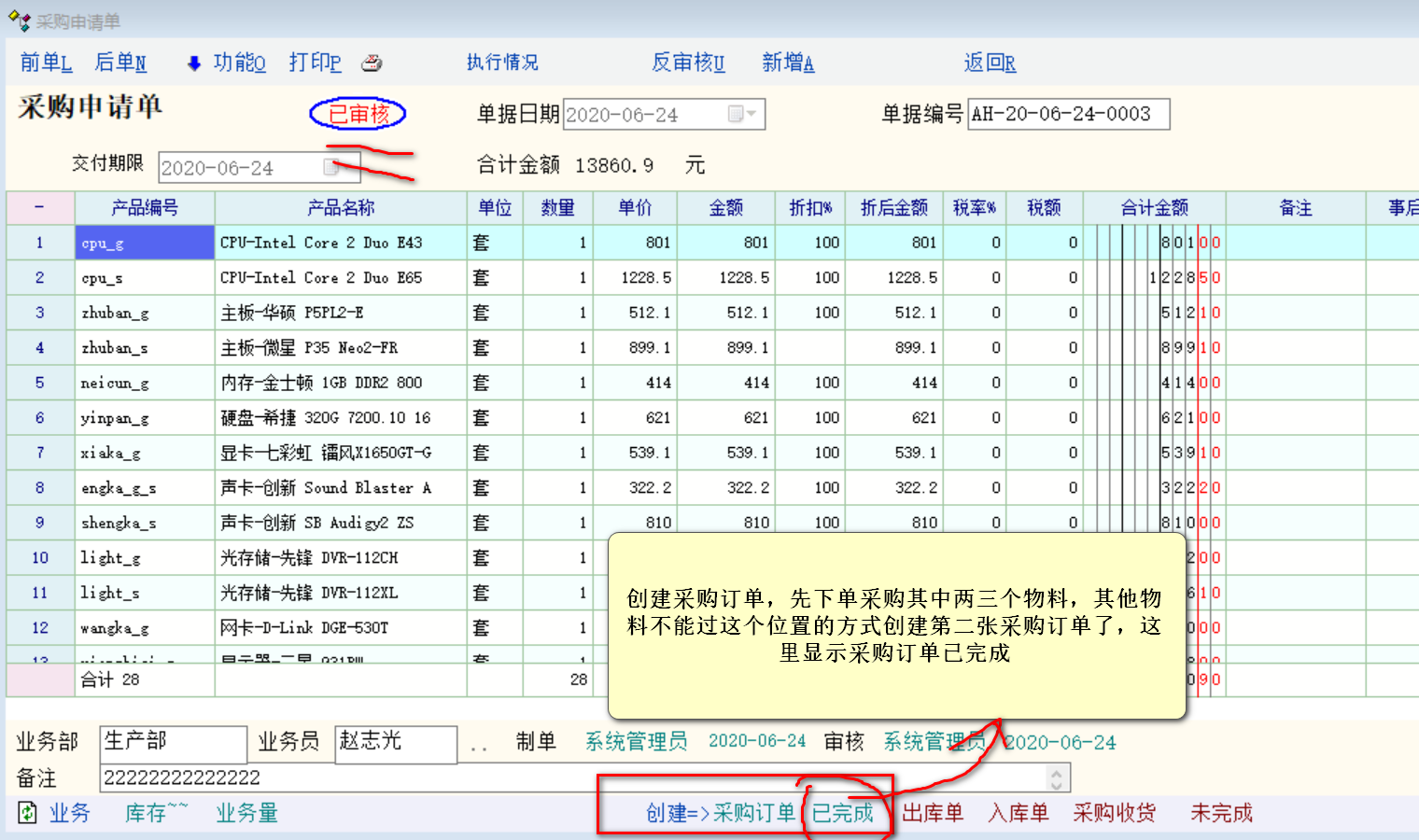Open the 执行情况 view
Image resolution: width=1419 pixels, height=840 pixels.
point(502,63)
